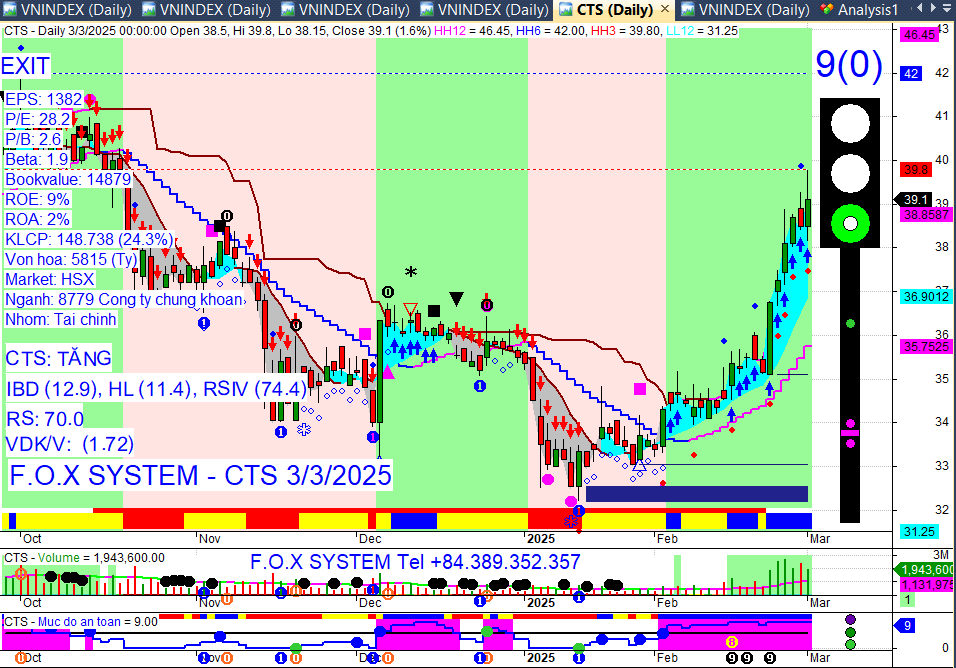Click the 1,131,975 volume average label
The height and width of the screenshot is (668, 956).
pyautogui.click(x=926, y=584)
